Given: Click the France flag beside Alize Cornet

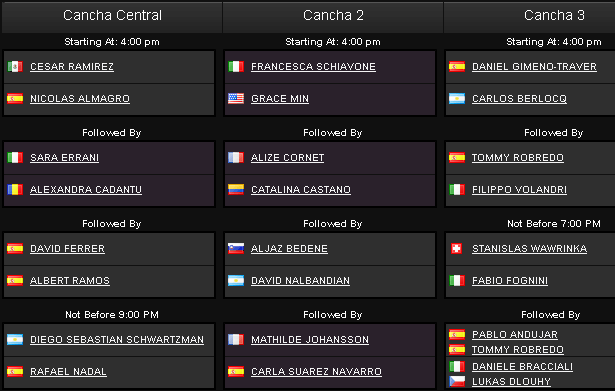Looking at the screenshot, I should point(236,157).
